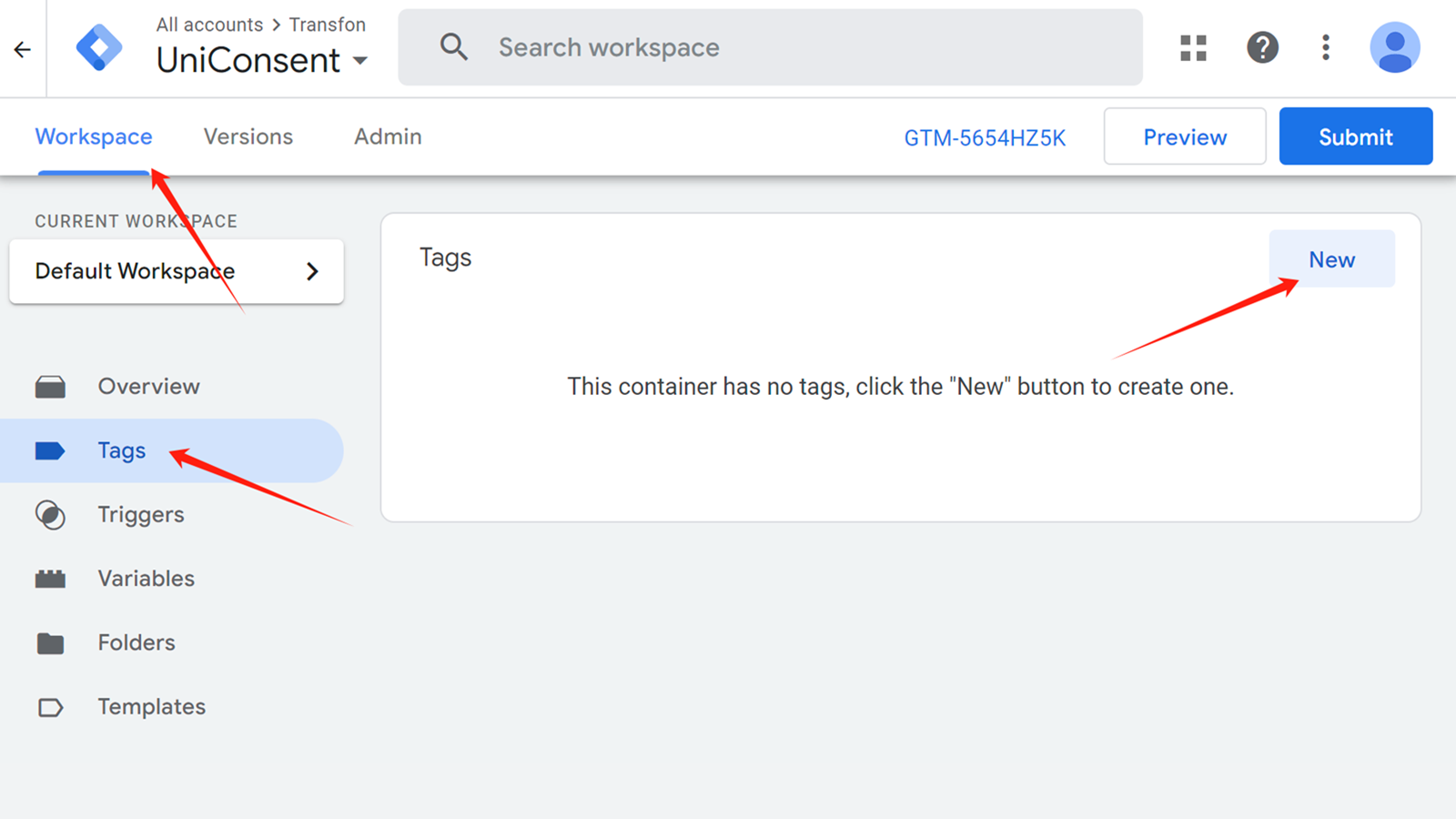Image resolution: width=1456 pixels, height=819 pixels.
Task: Switch to the Admin tab
Action: 388,136
